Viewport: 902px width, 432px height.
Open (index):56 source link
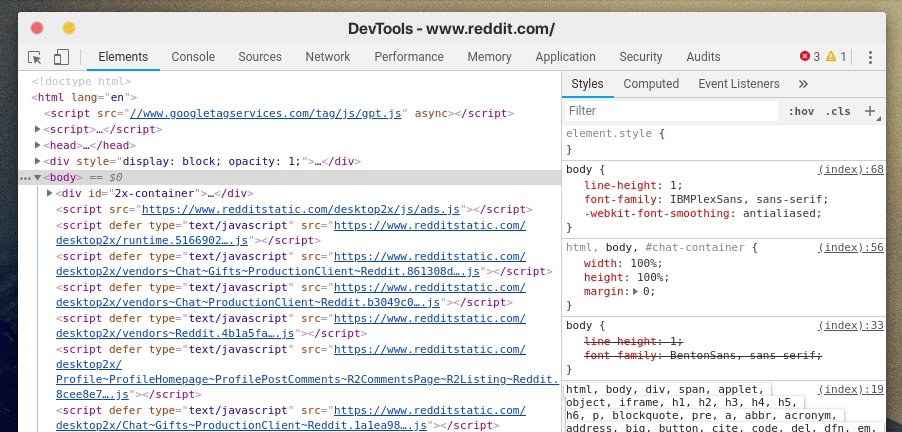coord(850,247)
